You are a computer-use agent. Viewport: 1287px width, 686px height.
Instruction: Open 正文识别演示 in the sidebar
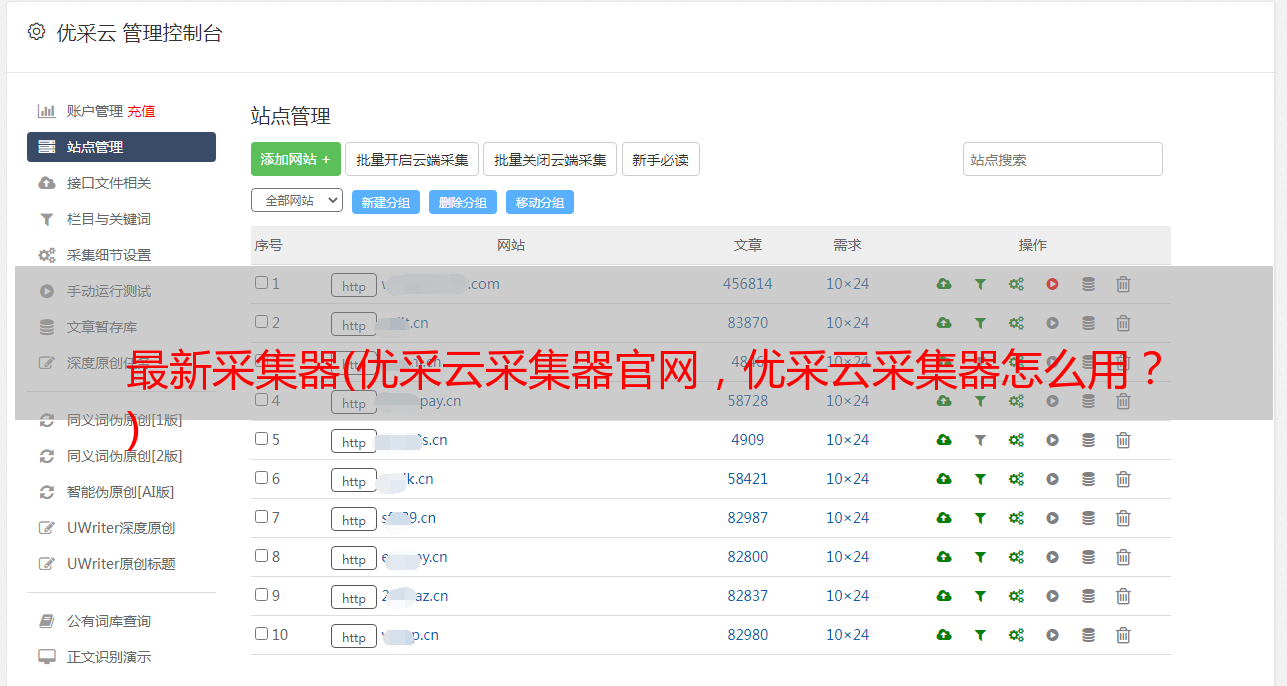[x=109, y=657]
